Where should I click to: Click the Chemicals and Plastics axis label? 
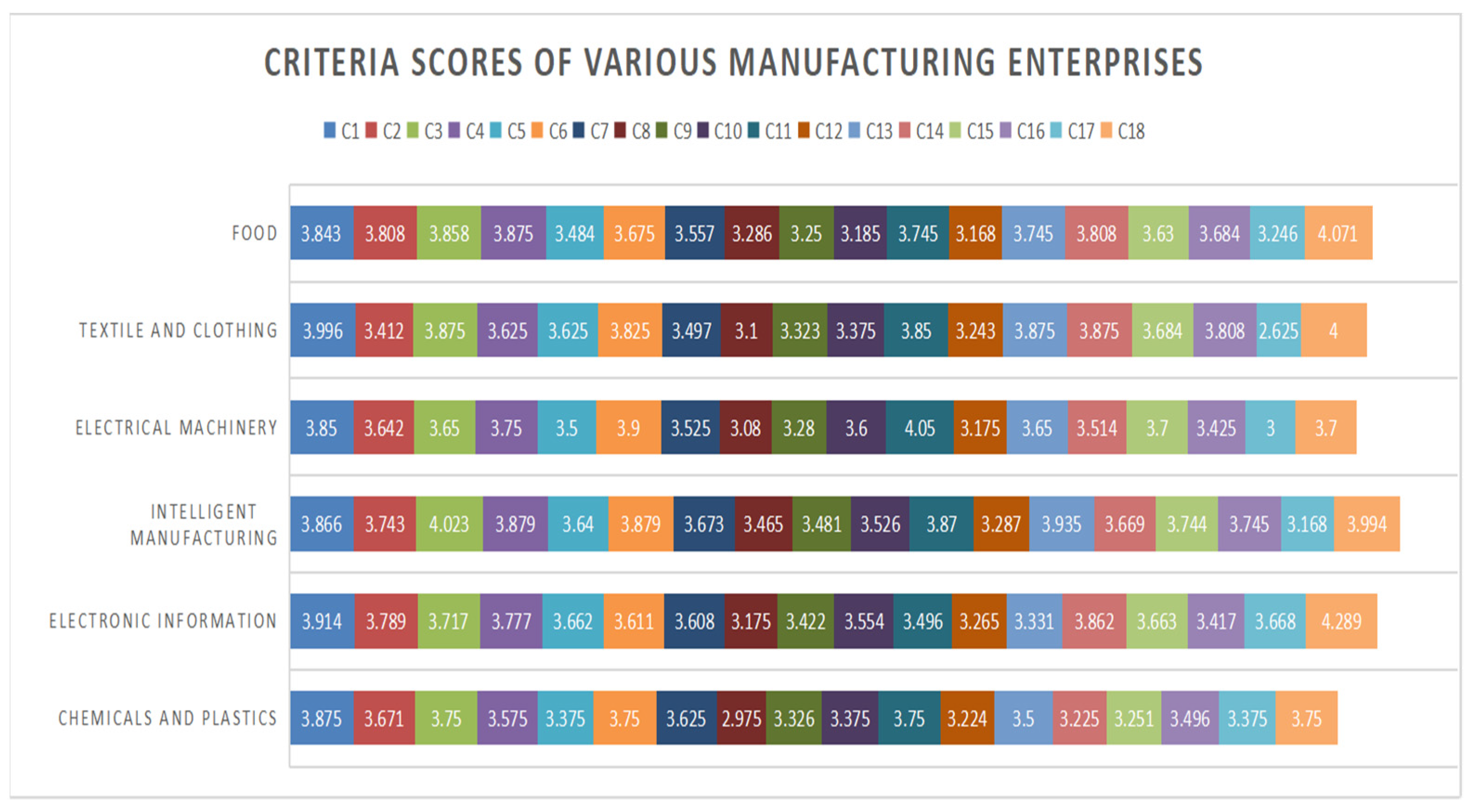pos(168,718)
